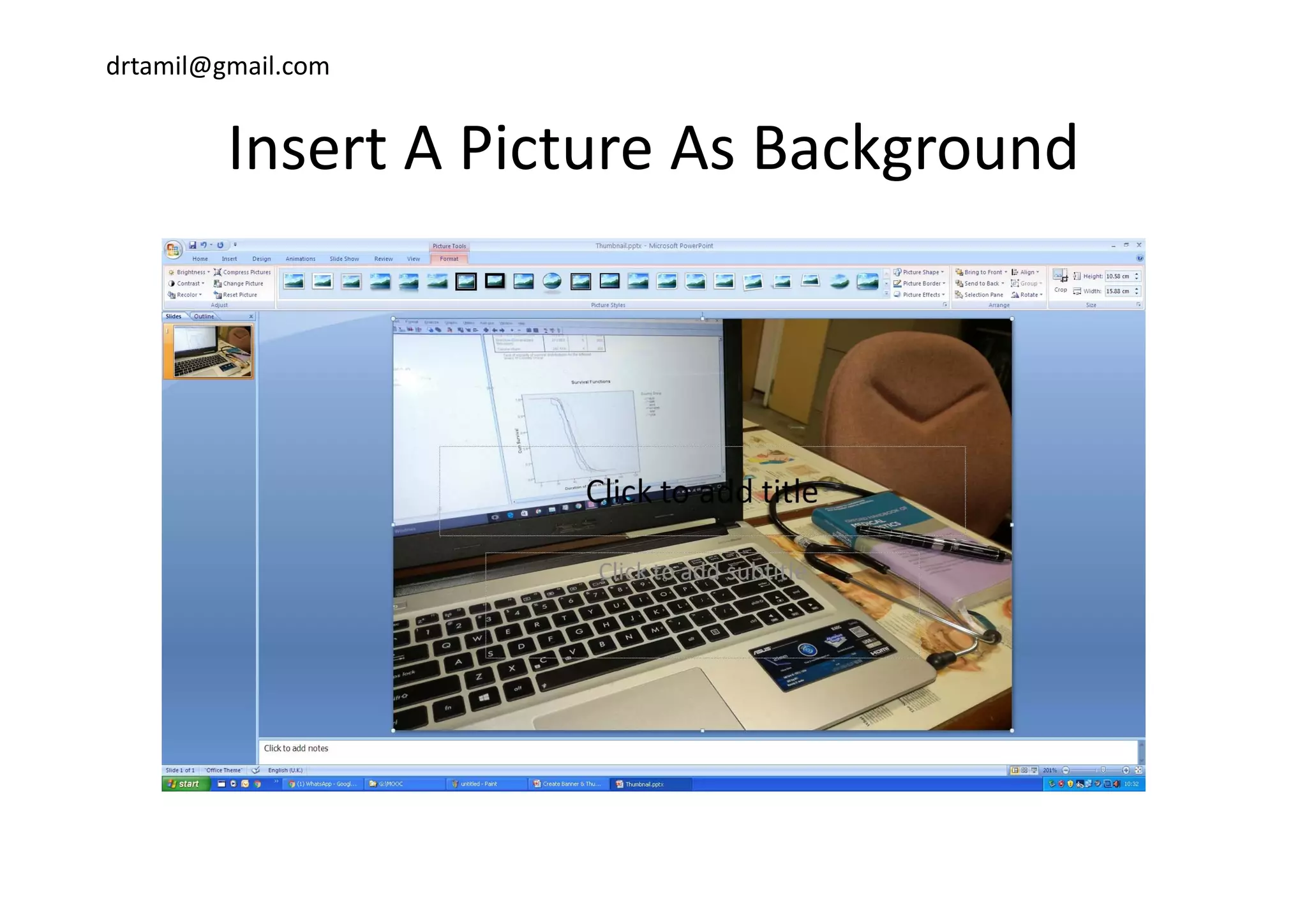
Task: Click the Width value field
Action: 1118,291
